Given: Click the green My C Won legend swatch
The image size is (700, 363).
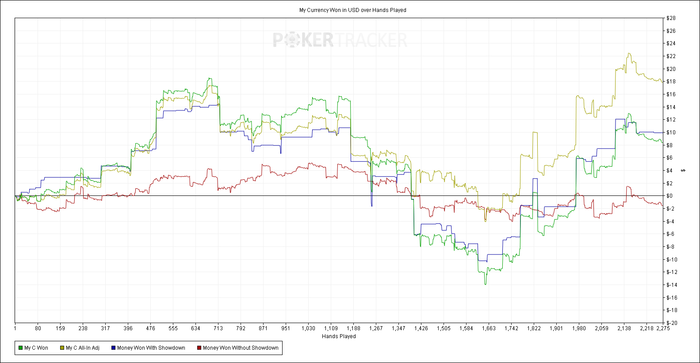Looking at the screenshot, I should [21, 348].
